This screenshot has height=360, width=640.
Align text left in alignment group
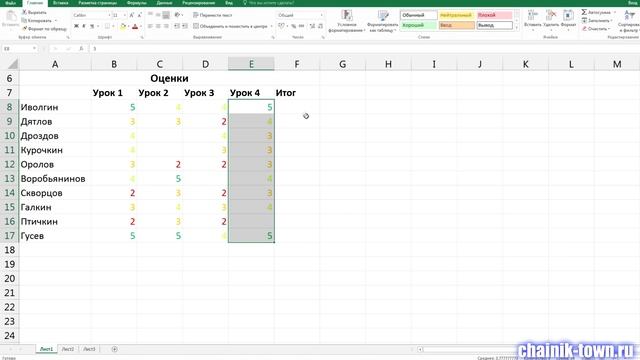pos(150,26)
